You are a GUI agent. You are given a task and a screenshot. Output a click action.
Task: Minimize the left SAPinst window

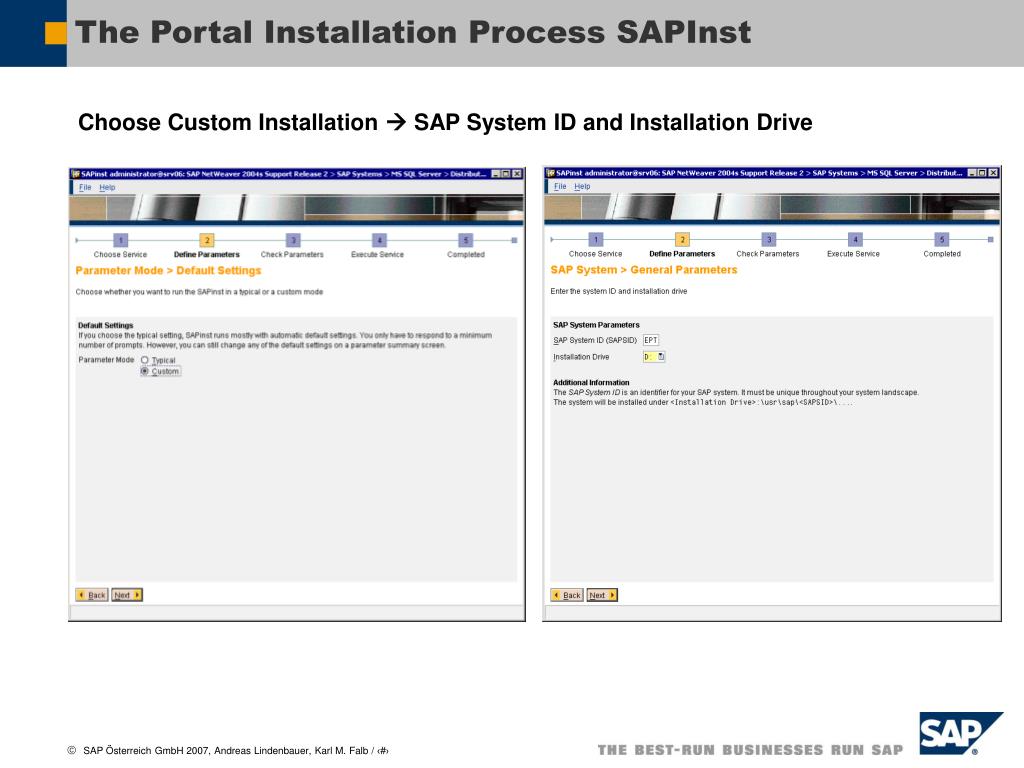(496, 174)
